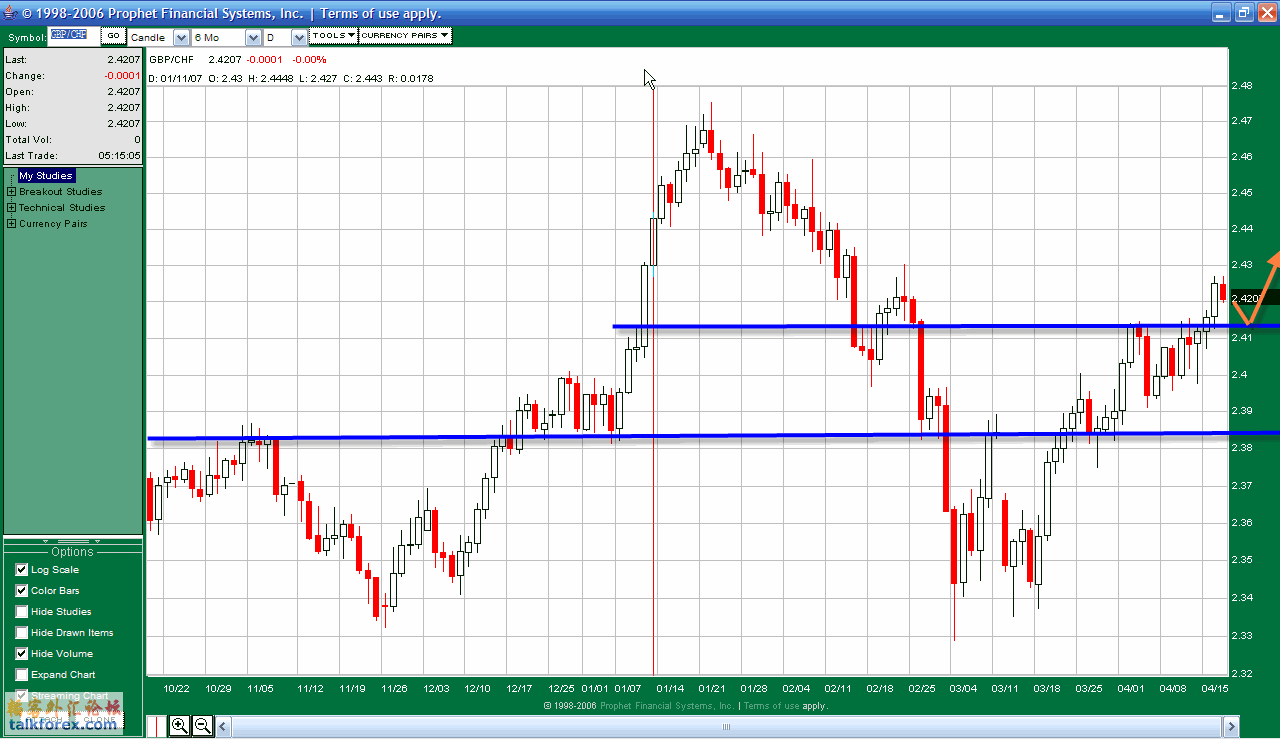Click the Change value -0.0001 in quote panel
The height and width of the screenshot is (740, 1280).
pyautogui.click(x=122, y=76)
